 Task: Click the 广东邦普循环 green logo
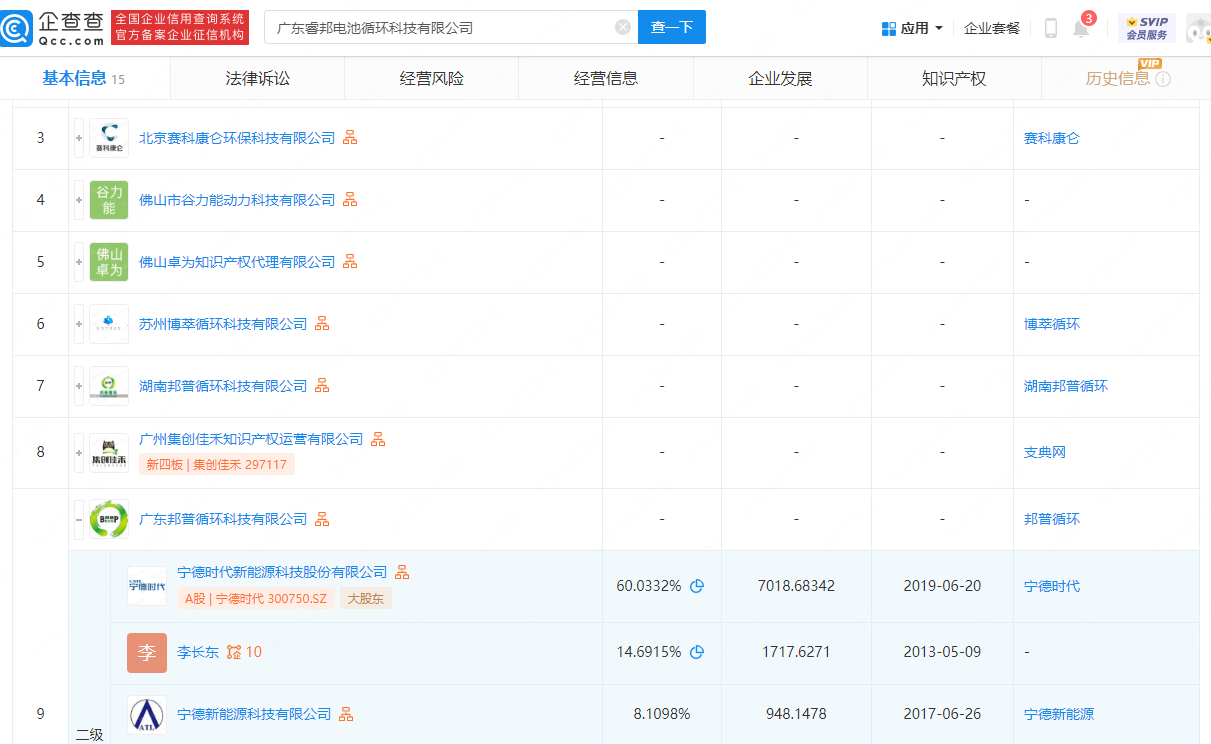point(109,519)
